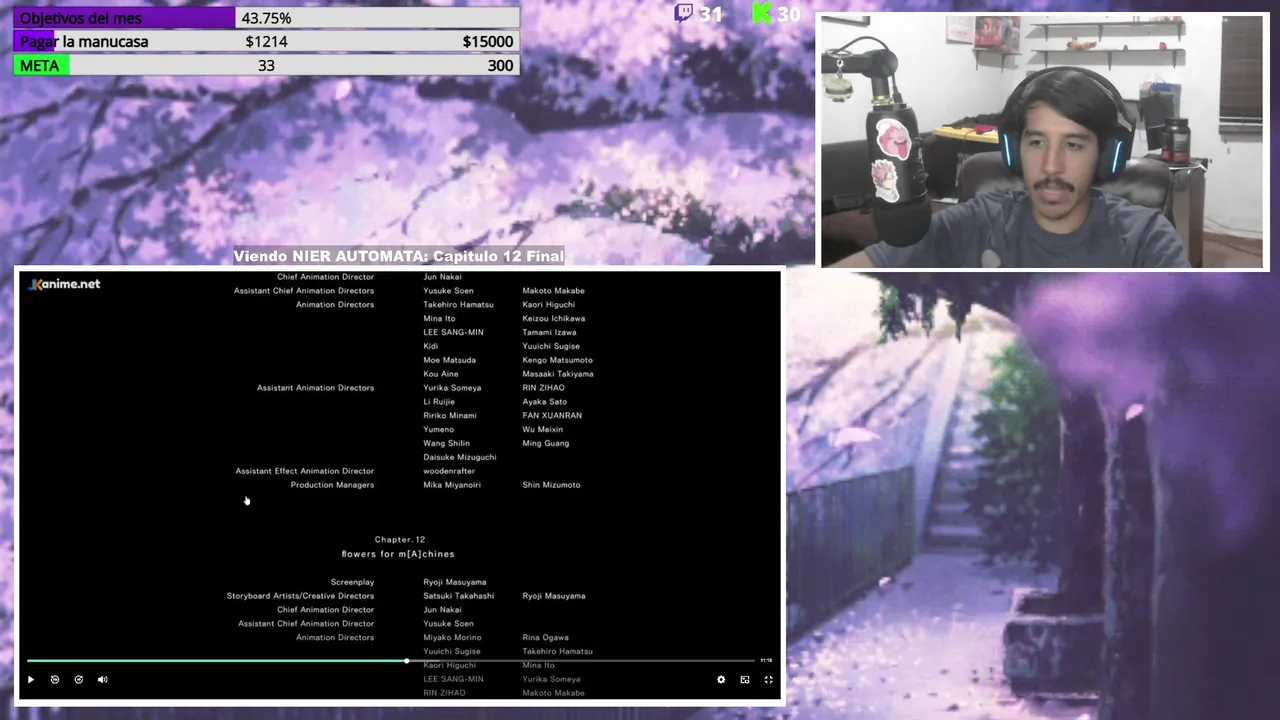
Task: Click the 'Storyboard Artists/Creative Directors' label
Action: coord(300,596)
